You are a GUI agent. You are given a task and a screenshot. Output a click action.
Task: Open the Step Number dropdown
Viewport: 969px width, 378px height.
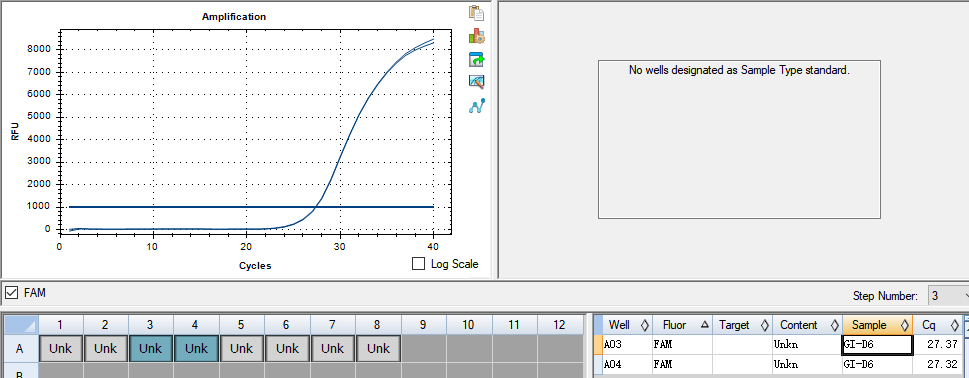(x=948, y=296)
